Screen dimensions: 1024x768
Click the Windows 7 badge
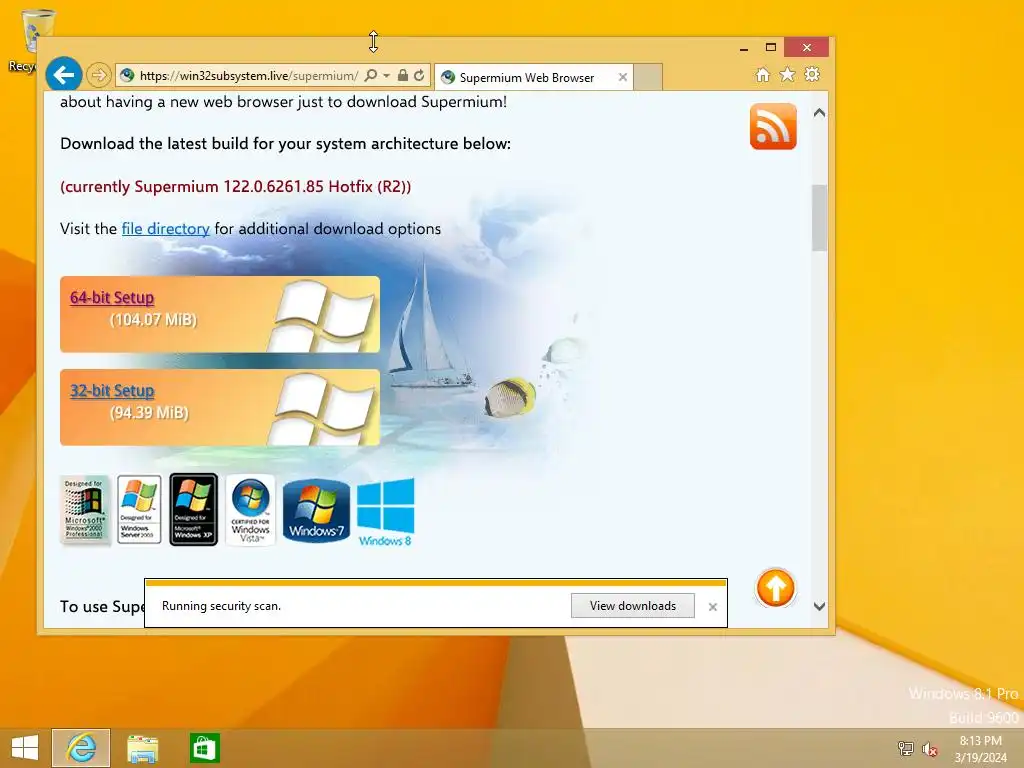[316, 511]
